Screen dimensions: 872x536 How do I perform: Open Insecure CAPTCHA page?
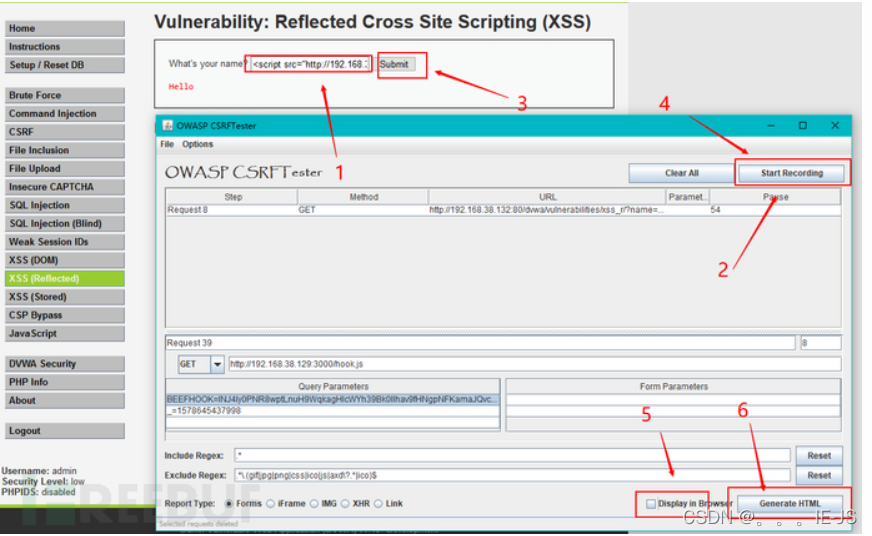coord(65,187)
